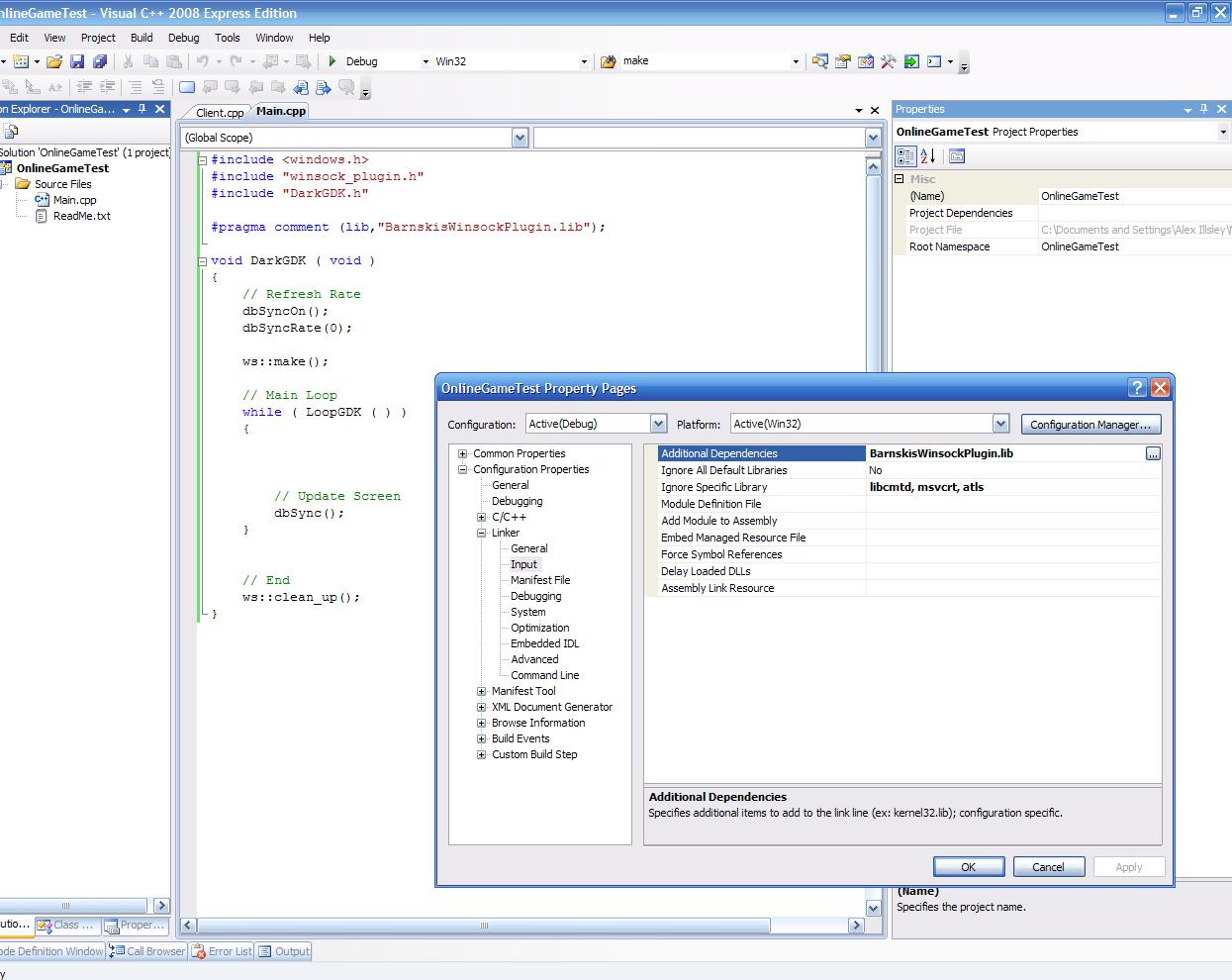Expand the Common Properties tree node
Viewport: 1232px width, 980px height.
point(462,453)
